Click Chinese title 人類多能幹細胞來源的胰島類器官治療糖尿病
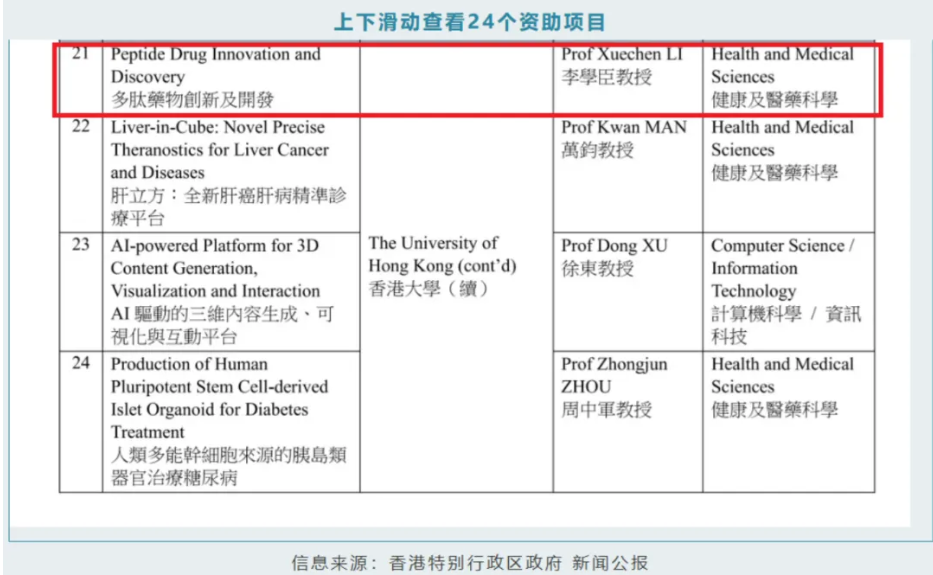This screenshot has width=933, height=575. tap(228, 466)
